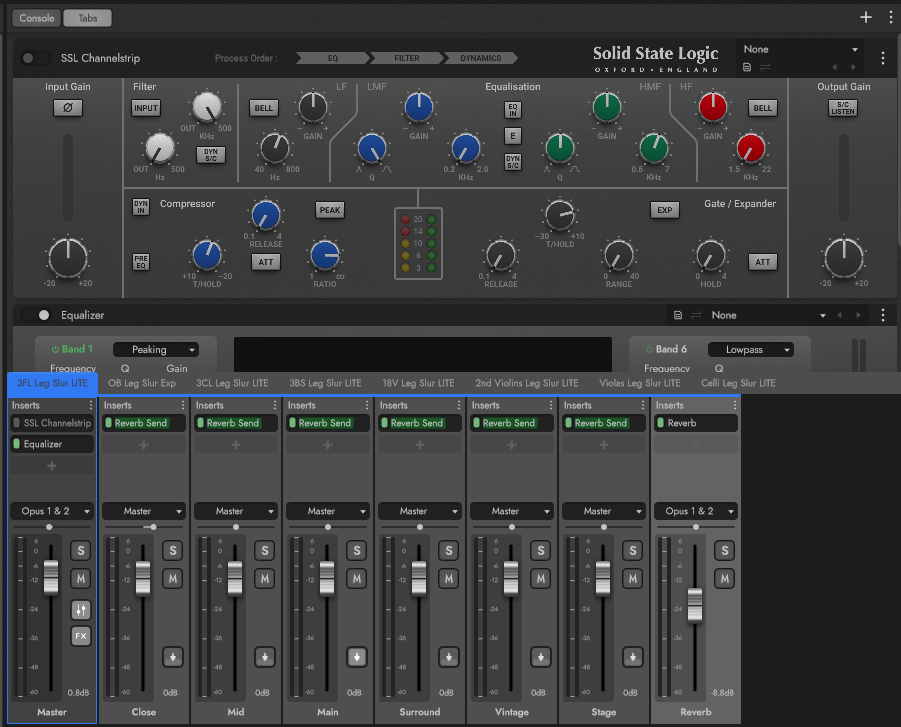The height and width of the screenshot is (727, 901).
Task: Solo the Mid channel
Action: (x=264, y=551)
